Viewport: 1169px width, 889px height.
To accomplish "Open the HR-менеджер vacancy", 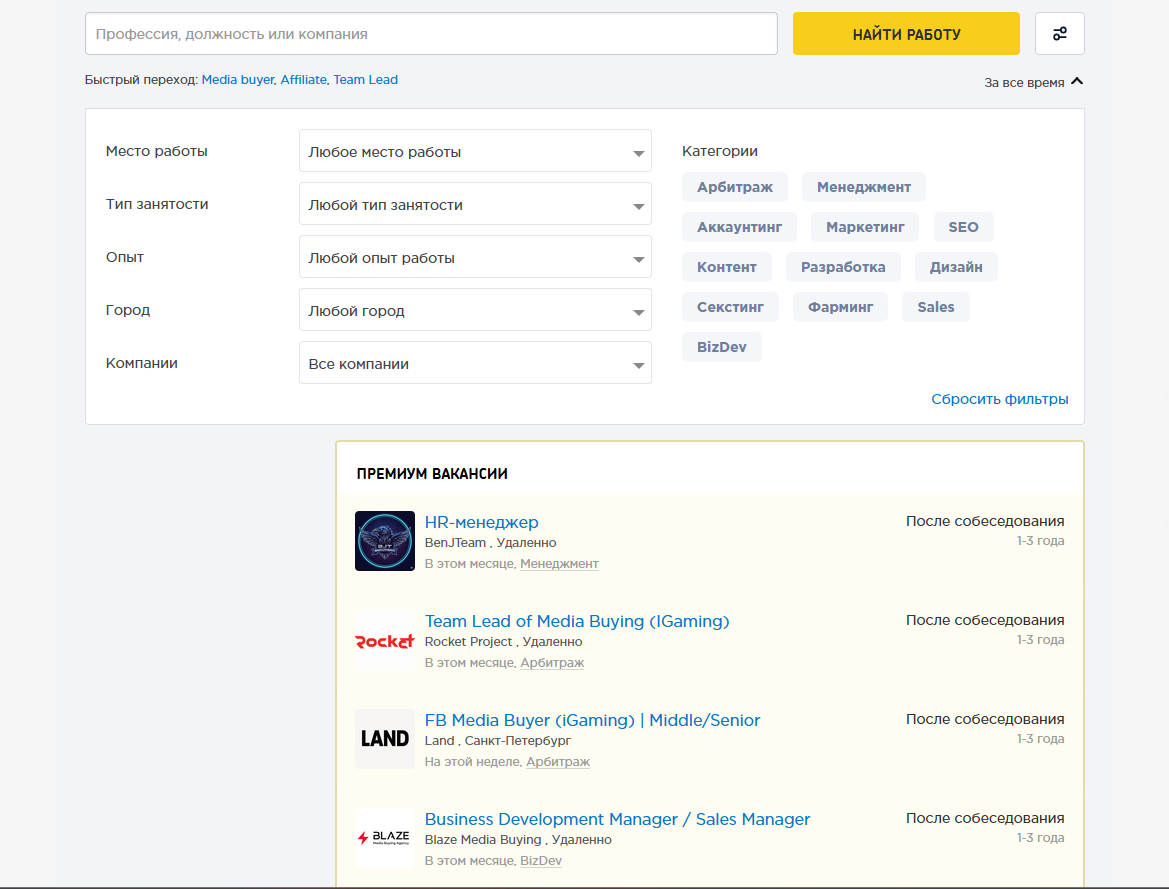I will point(481,522).
